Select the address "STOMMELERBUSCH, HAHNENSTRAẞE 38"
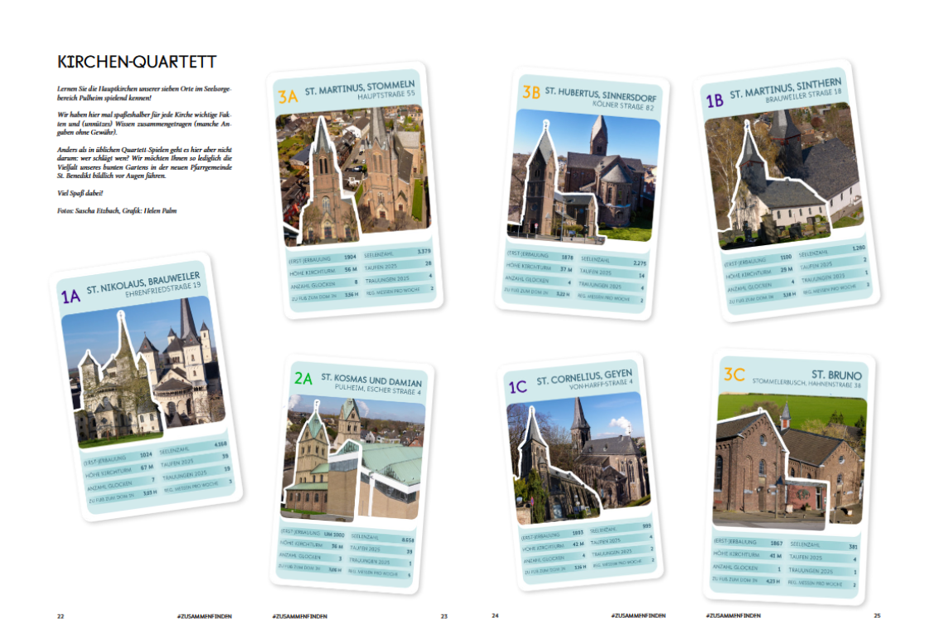The width and height of the screenshot is (929, 619). 807,383
